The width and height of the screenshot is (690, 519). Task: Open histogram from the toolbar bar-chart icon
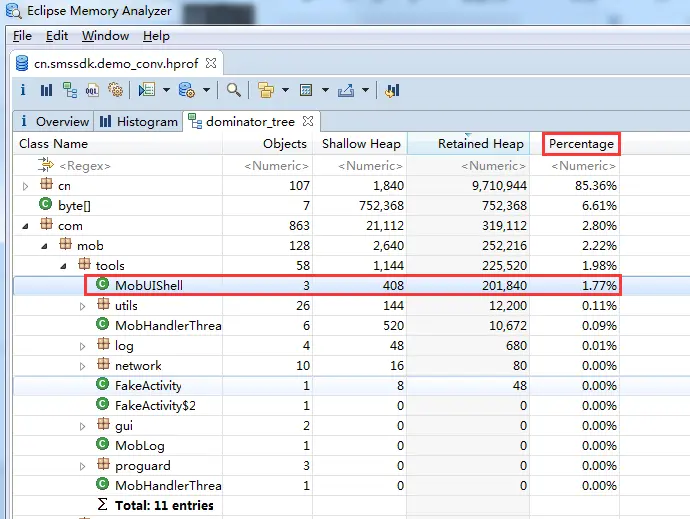[46, 90]
